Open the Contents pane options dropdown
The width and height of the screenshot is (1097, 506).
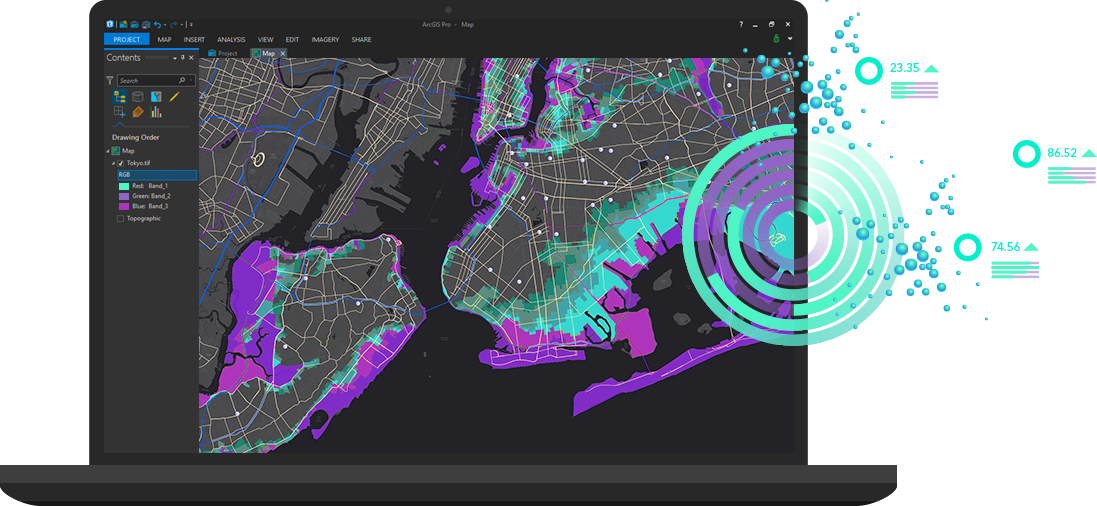coord(175,58)
